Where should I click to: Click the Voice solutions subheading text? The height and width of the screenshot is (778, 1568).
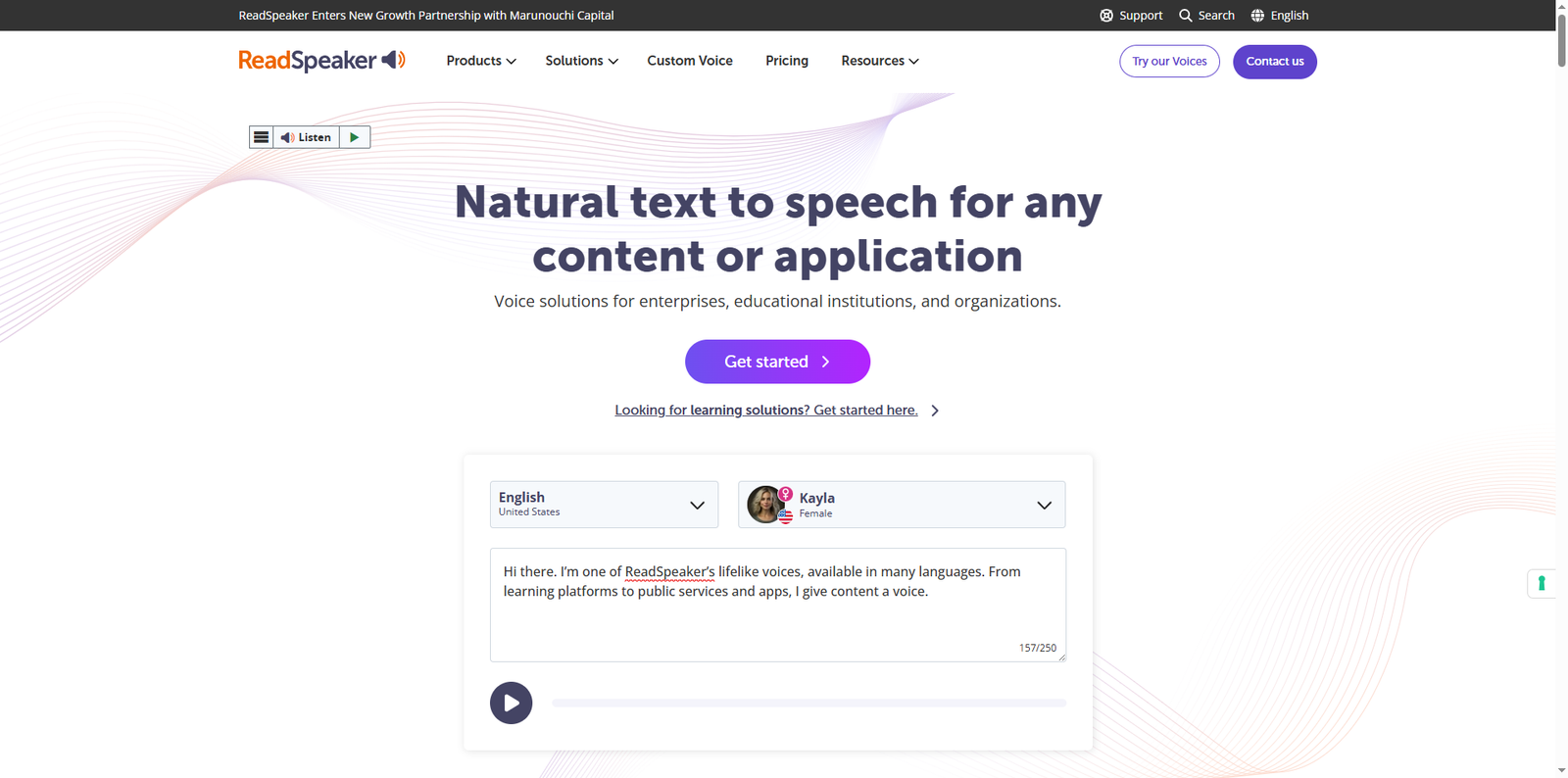777,301
